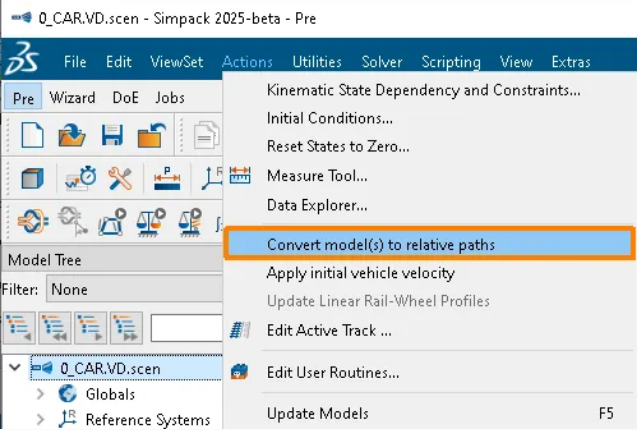
Task: Open the Edit menu
Action: click(x=119, y=62)
